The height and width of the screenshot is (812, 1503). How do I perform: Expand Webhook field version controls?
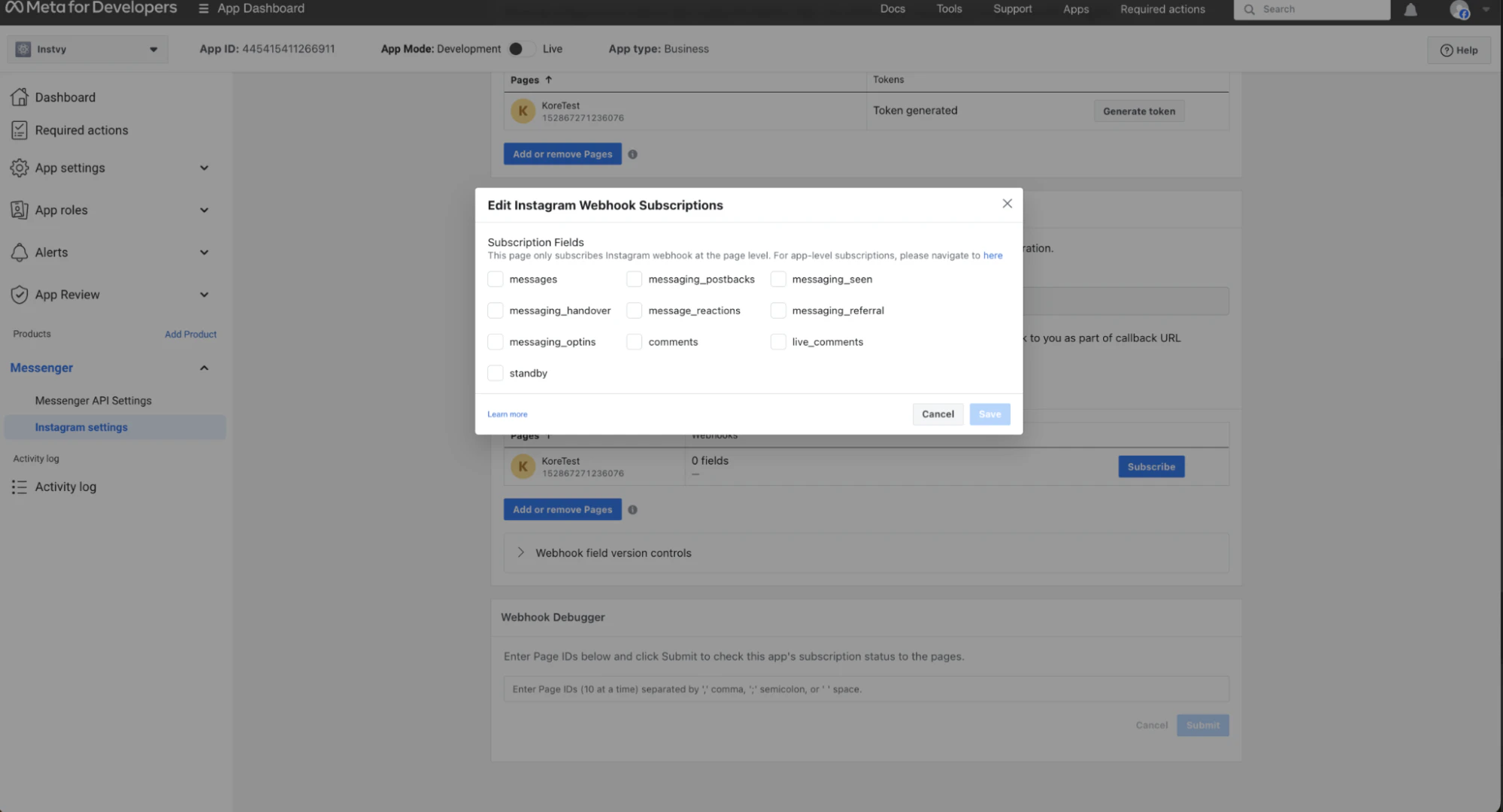(x=520, y=553)
